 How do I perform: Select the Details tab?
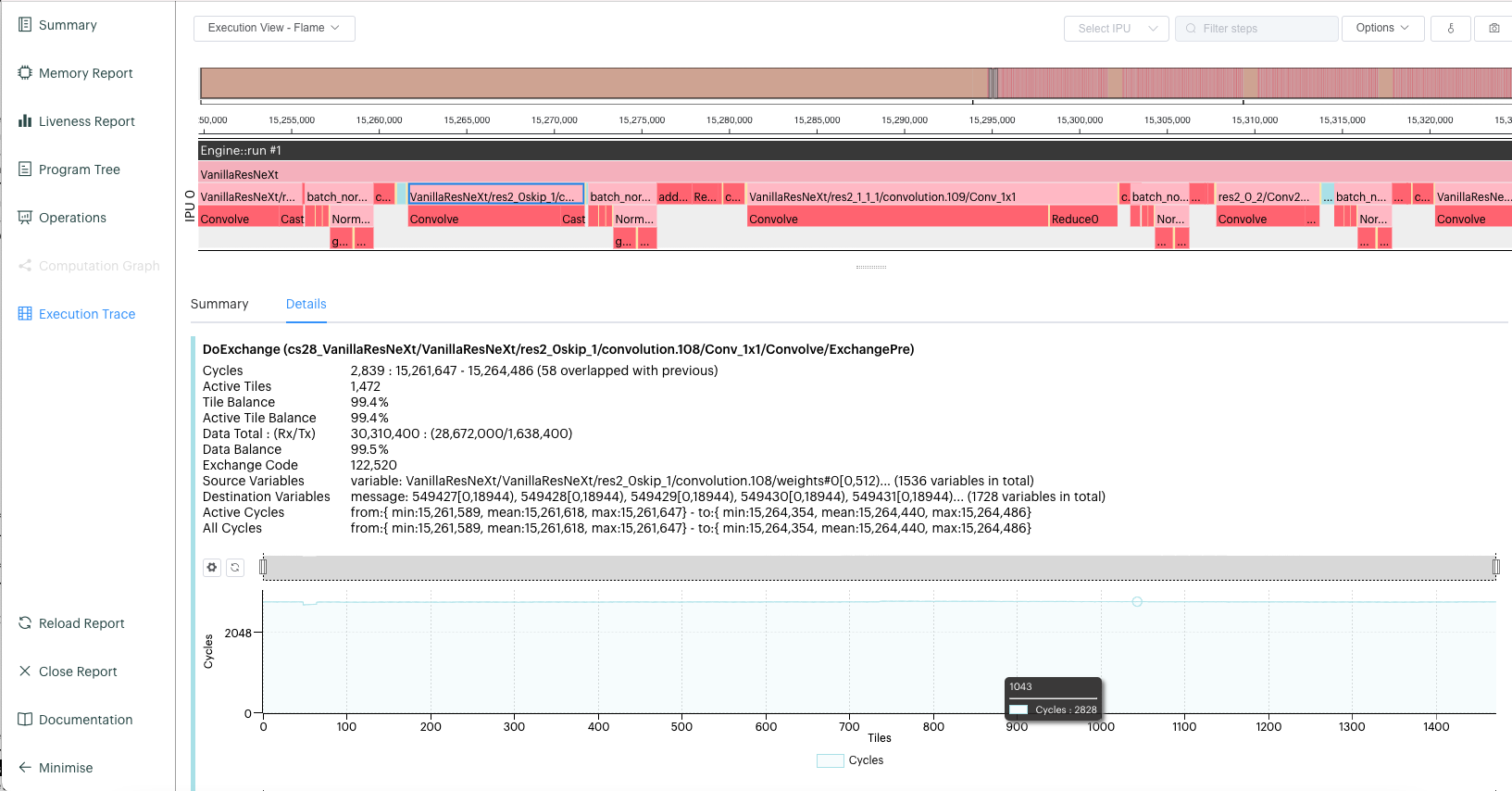pos(306,304)
